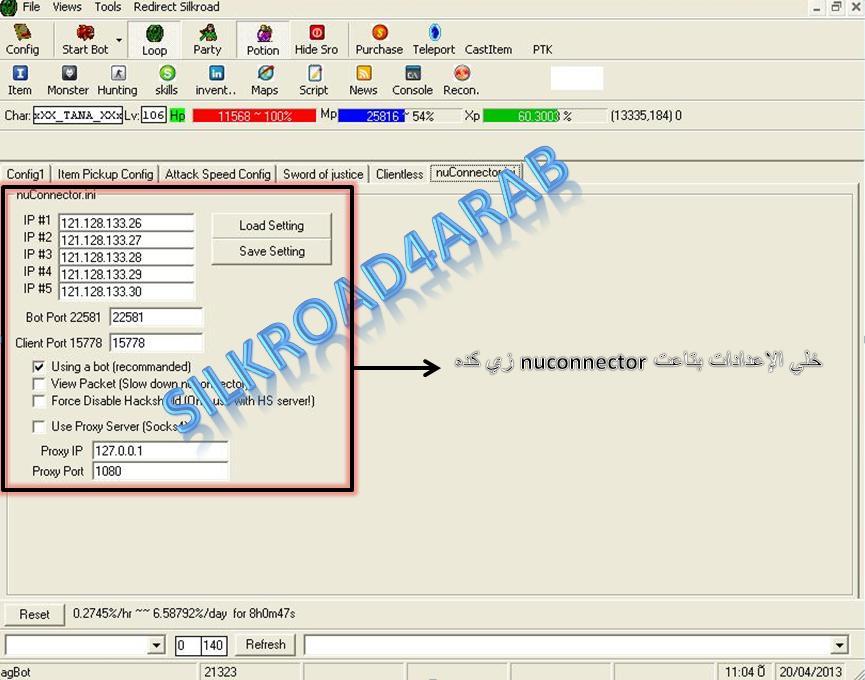Click the IP #2 address field

(126, 240)
